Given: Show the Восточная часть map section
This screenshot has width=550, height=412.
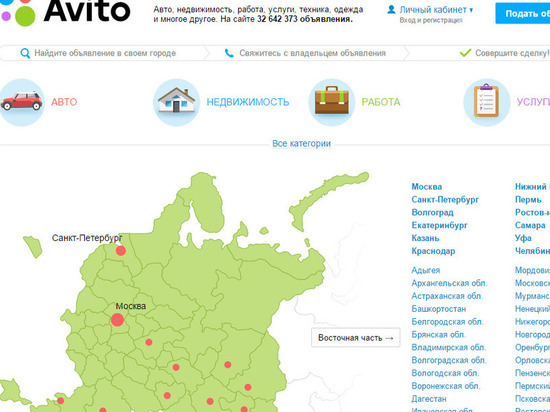Looking at the screenshot, I should click(x=356, y=338).
